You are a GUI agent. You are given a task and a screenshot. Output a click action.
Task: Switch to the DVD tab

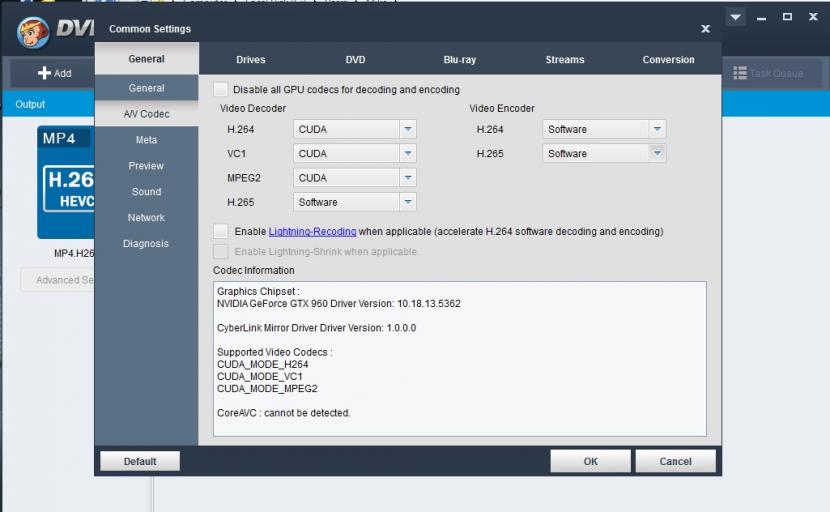pos(355,60)
